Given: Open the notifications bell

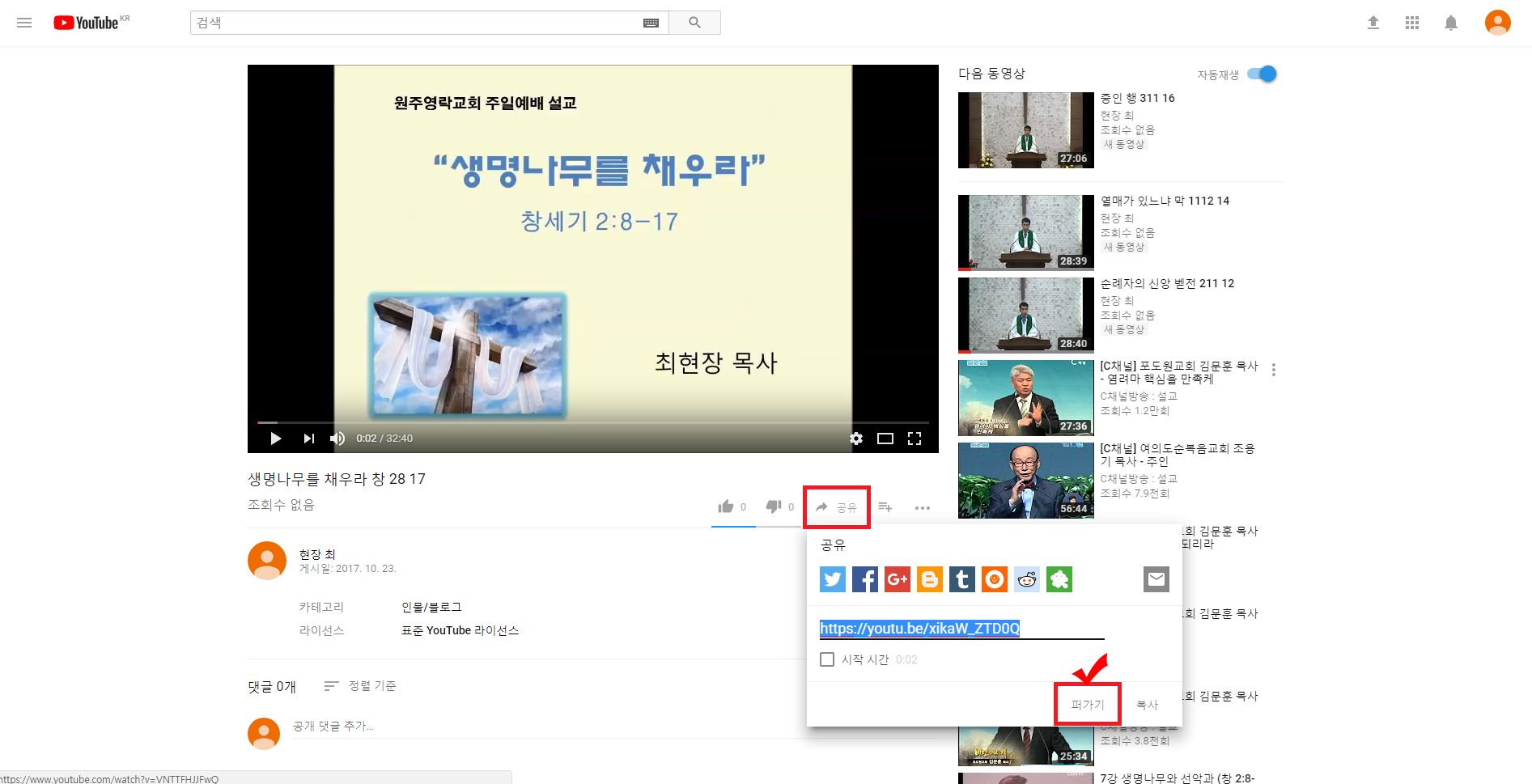Looking at the screenshot, I should tap(1451, 23).
